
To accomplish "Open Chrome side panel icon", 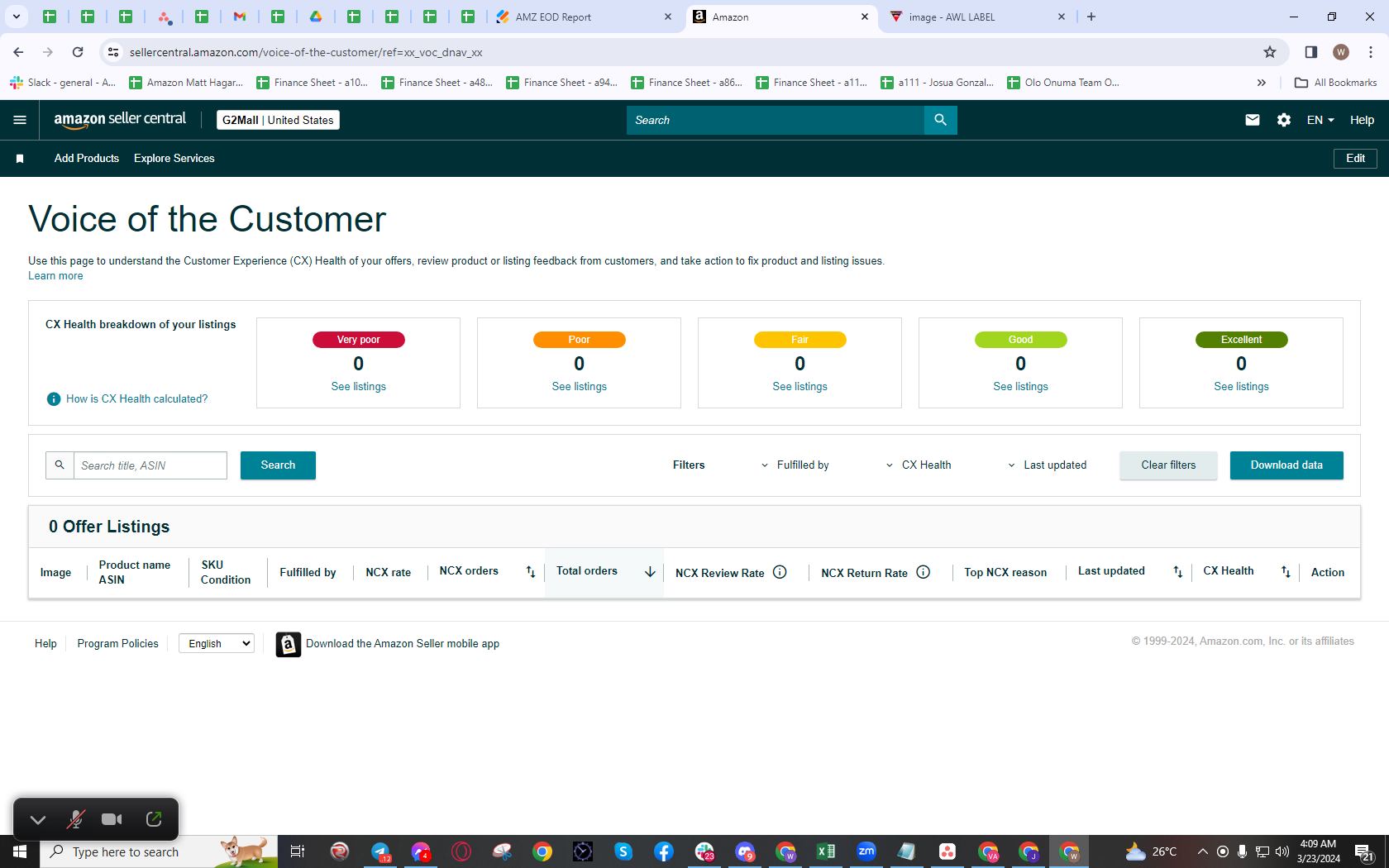I will (1310, 52).
